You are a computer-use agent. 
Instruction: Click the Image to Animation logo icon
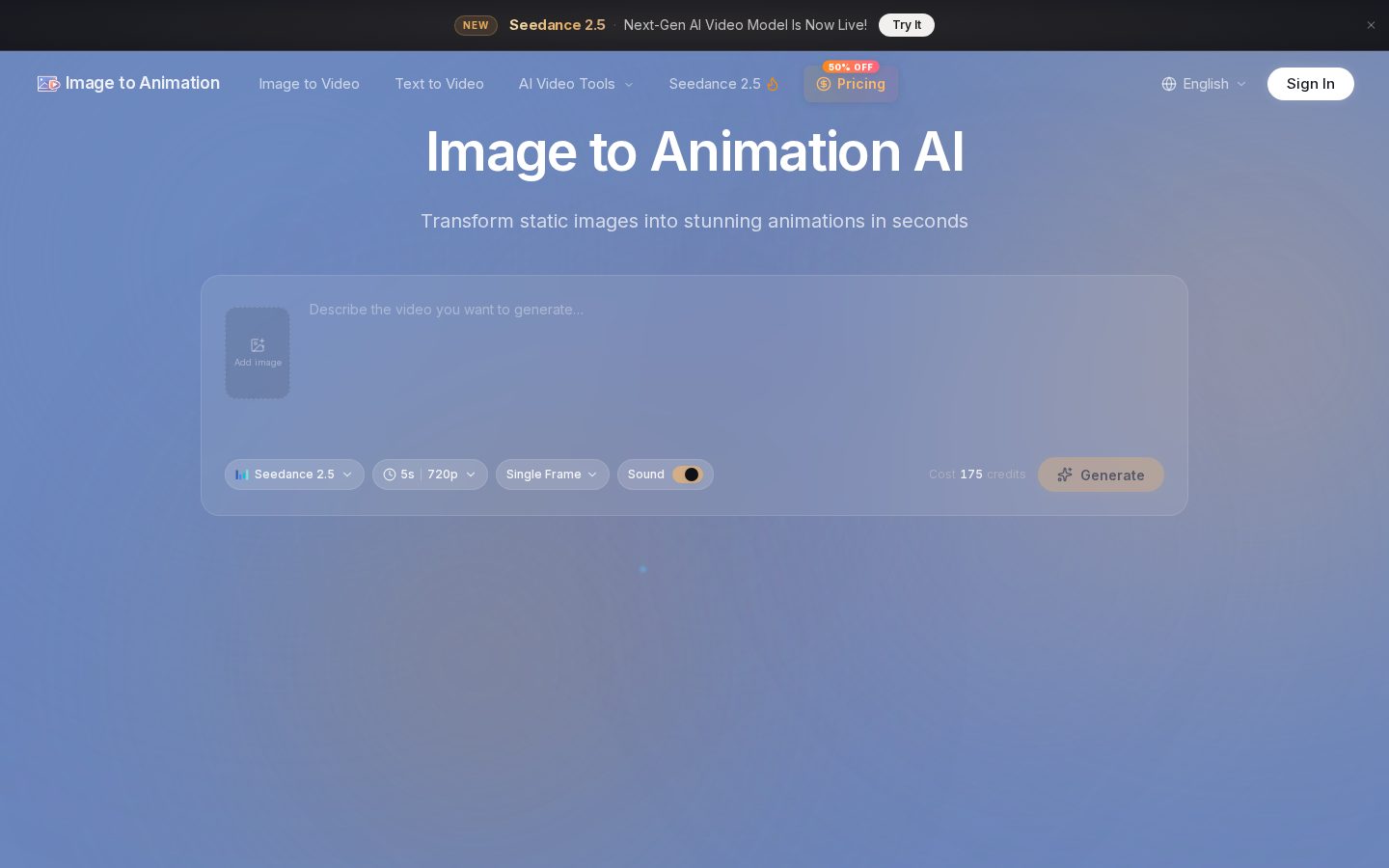tap(49, 84)
